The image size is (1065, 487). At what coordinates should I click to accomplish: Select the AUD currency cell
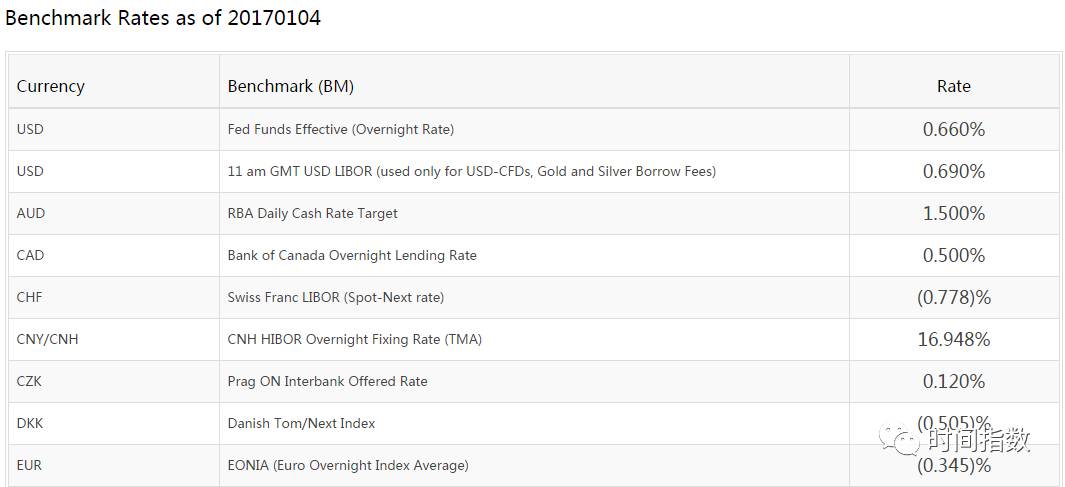[x=31, y=213]
